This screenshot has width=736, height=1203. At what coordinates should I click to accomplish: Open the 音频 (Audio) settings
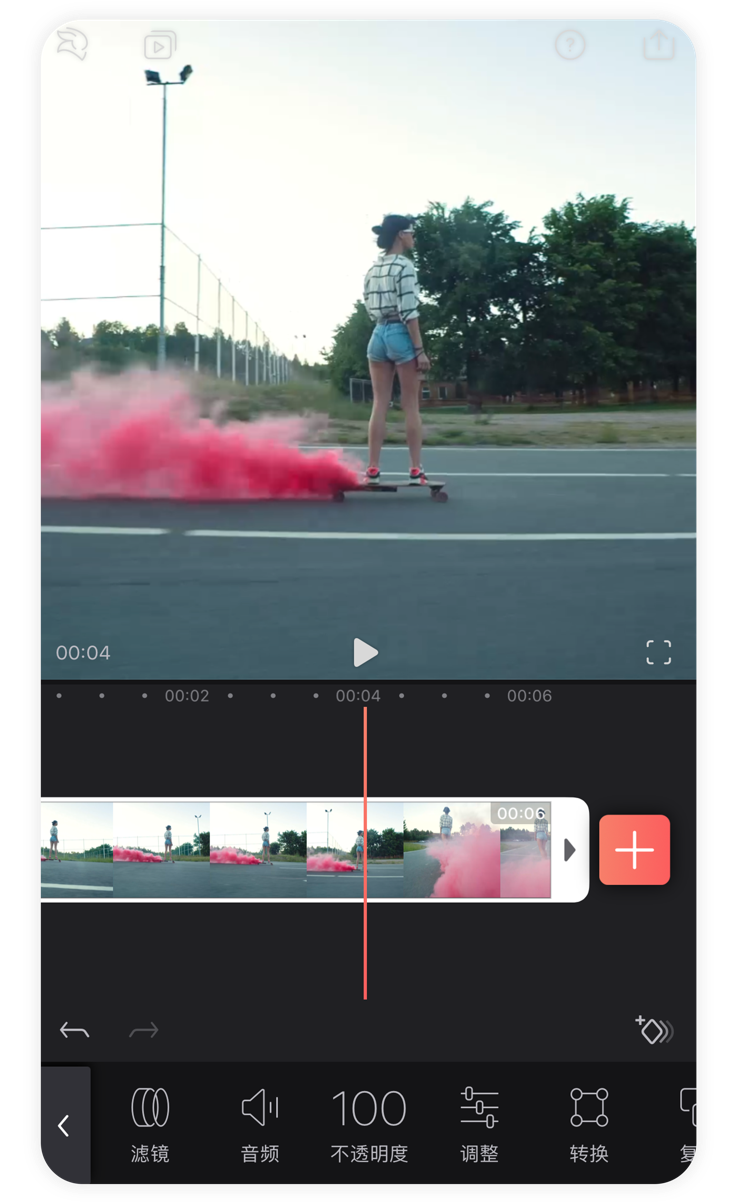coord(260,1124)
